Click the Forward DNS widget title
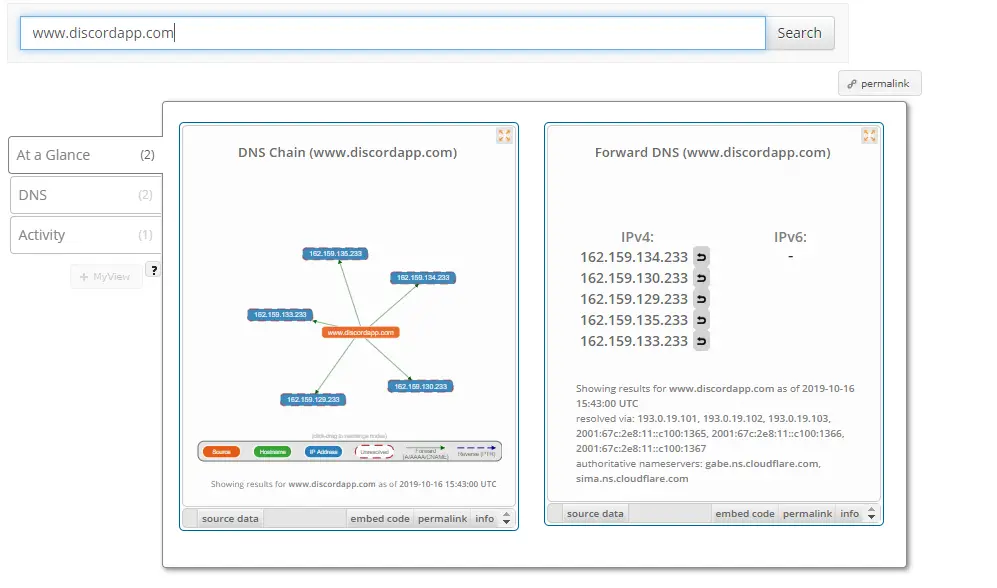 [x=713, y=153]
